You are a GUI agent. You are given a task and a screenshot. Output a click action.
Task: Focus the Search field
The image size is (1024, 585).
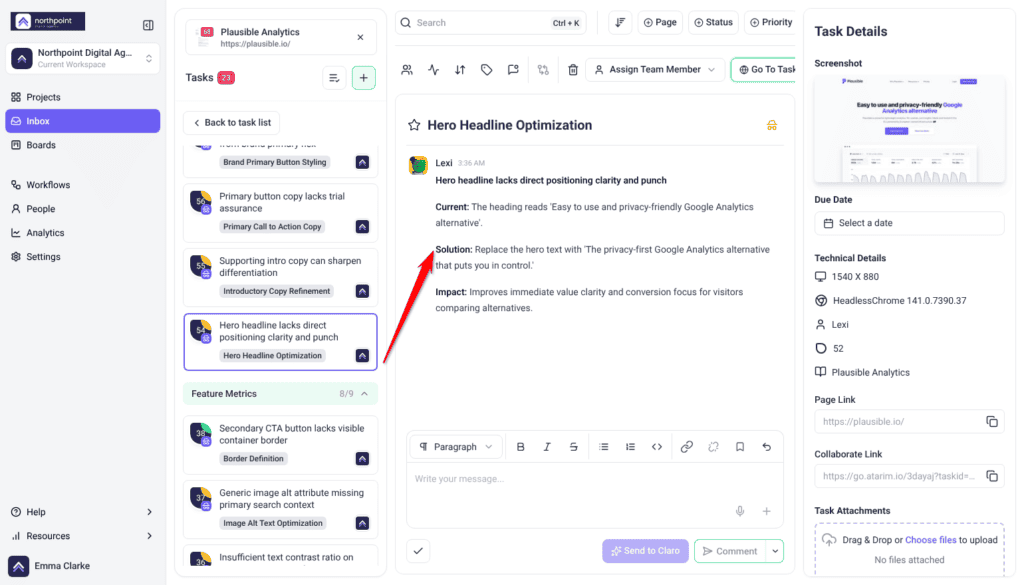[490, 23]
